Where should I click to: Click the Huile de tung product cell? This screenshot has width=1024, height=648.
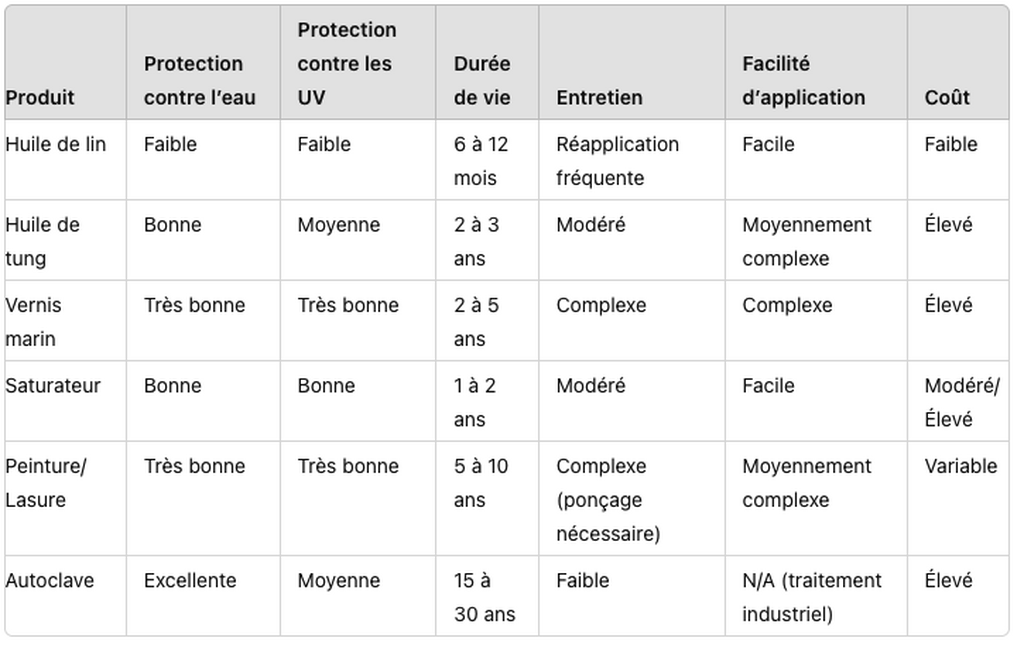pyautogui.click(x=42, y=241)
